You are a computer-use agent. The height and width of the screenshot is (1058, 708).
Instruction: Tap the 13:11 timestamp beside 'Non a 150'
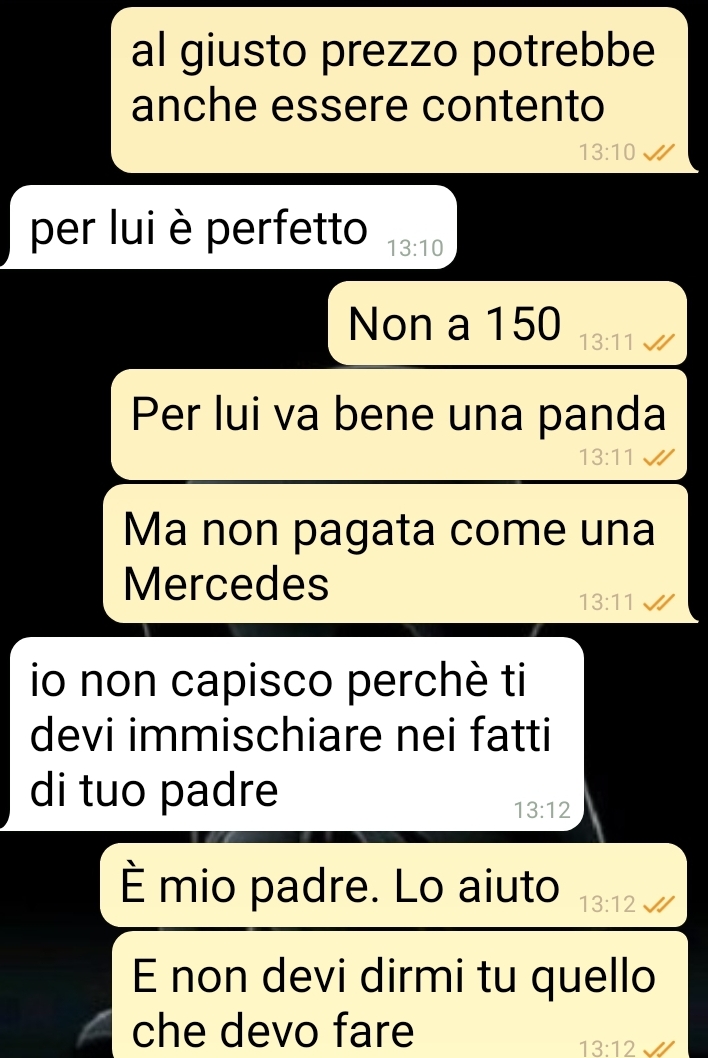point(606,343)
